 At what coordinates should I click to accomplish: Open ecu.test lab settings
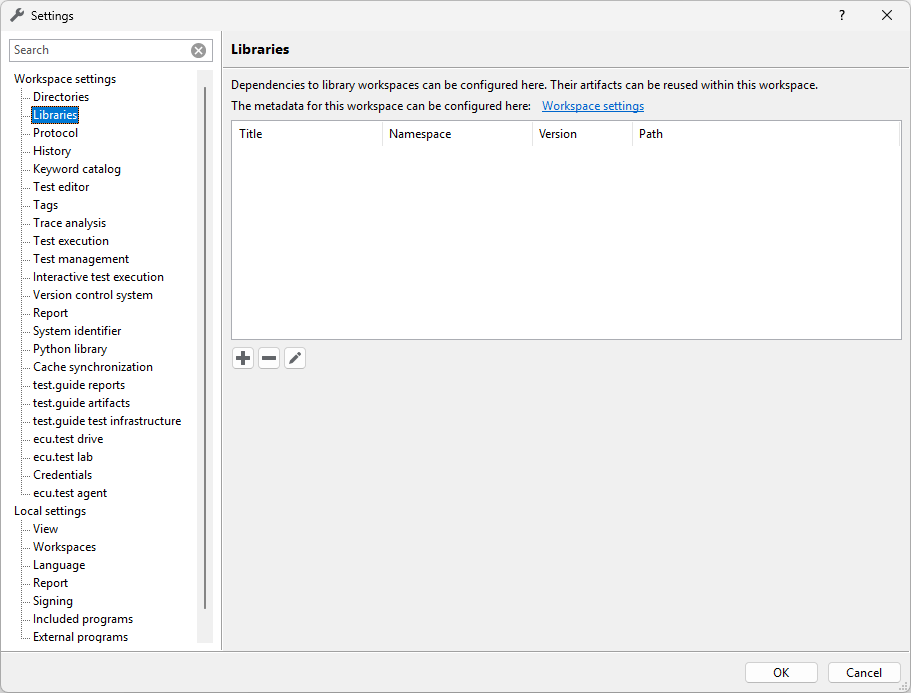(63, 457)
